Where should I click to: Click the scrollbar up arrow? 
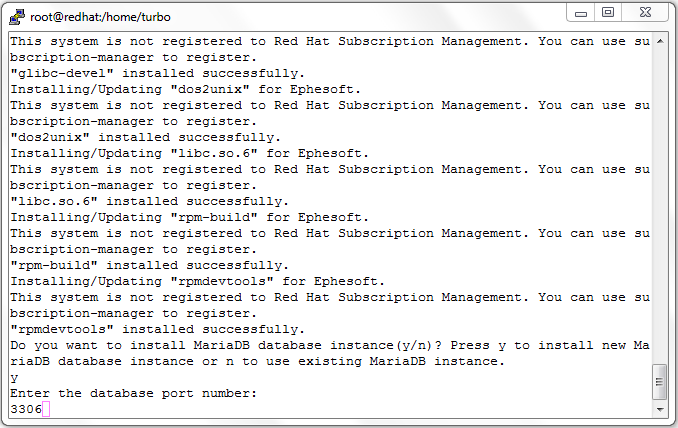coord(660,42)
